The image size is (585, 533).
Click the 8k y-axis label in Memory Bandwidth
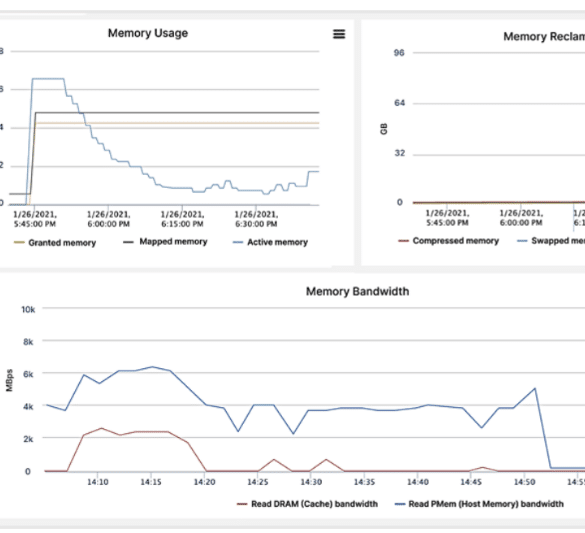pyautogui.click(x=28, y=342)
